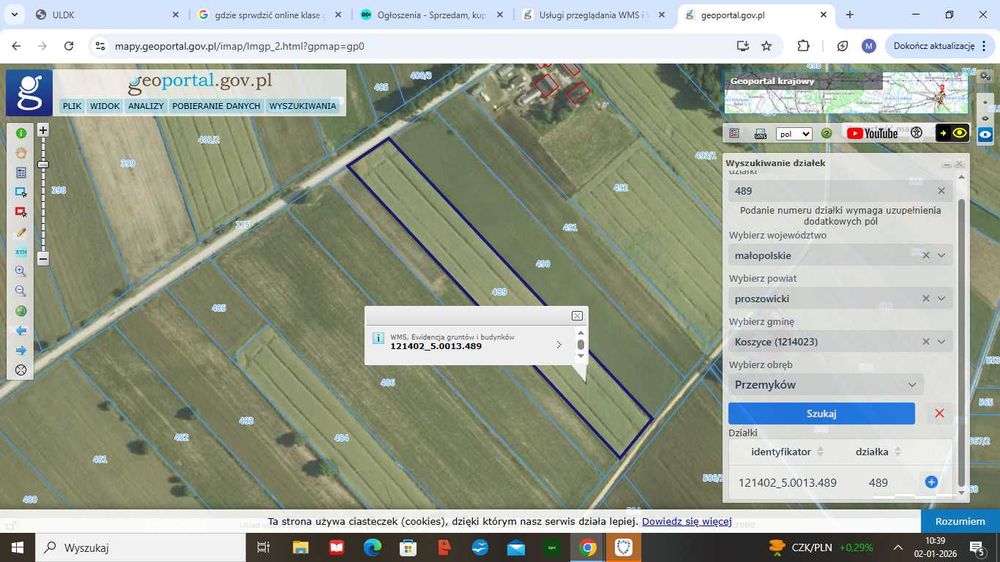Viewport: 1000px width, 562px height.
Task: Click Dokończ aktualizację button
Action: [939, 46]
